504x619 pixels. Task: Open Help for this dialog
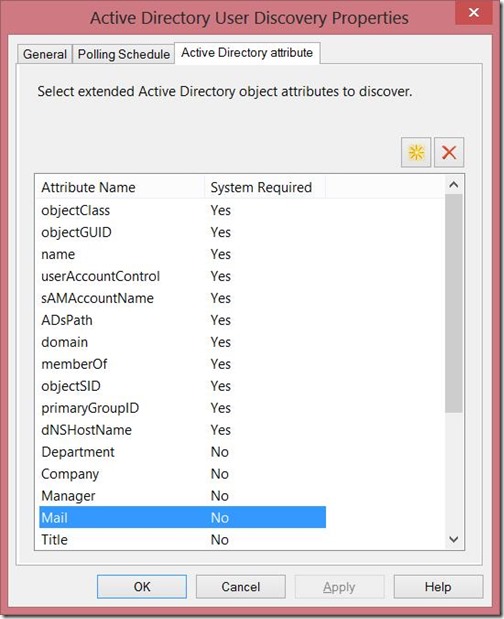pos(438,587)
